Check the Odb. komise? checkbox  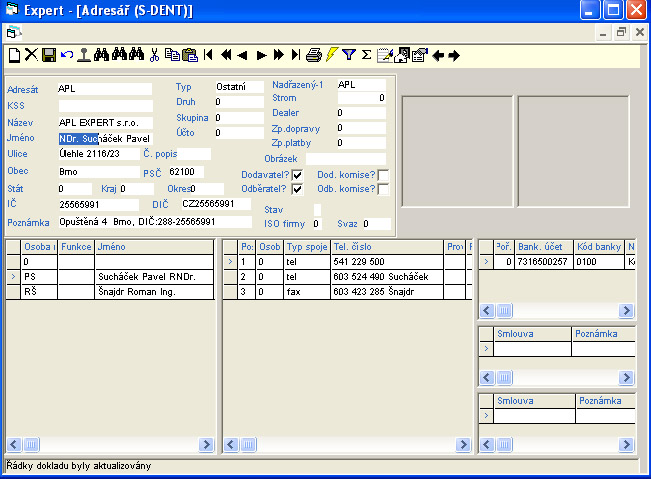383,190
